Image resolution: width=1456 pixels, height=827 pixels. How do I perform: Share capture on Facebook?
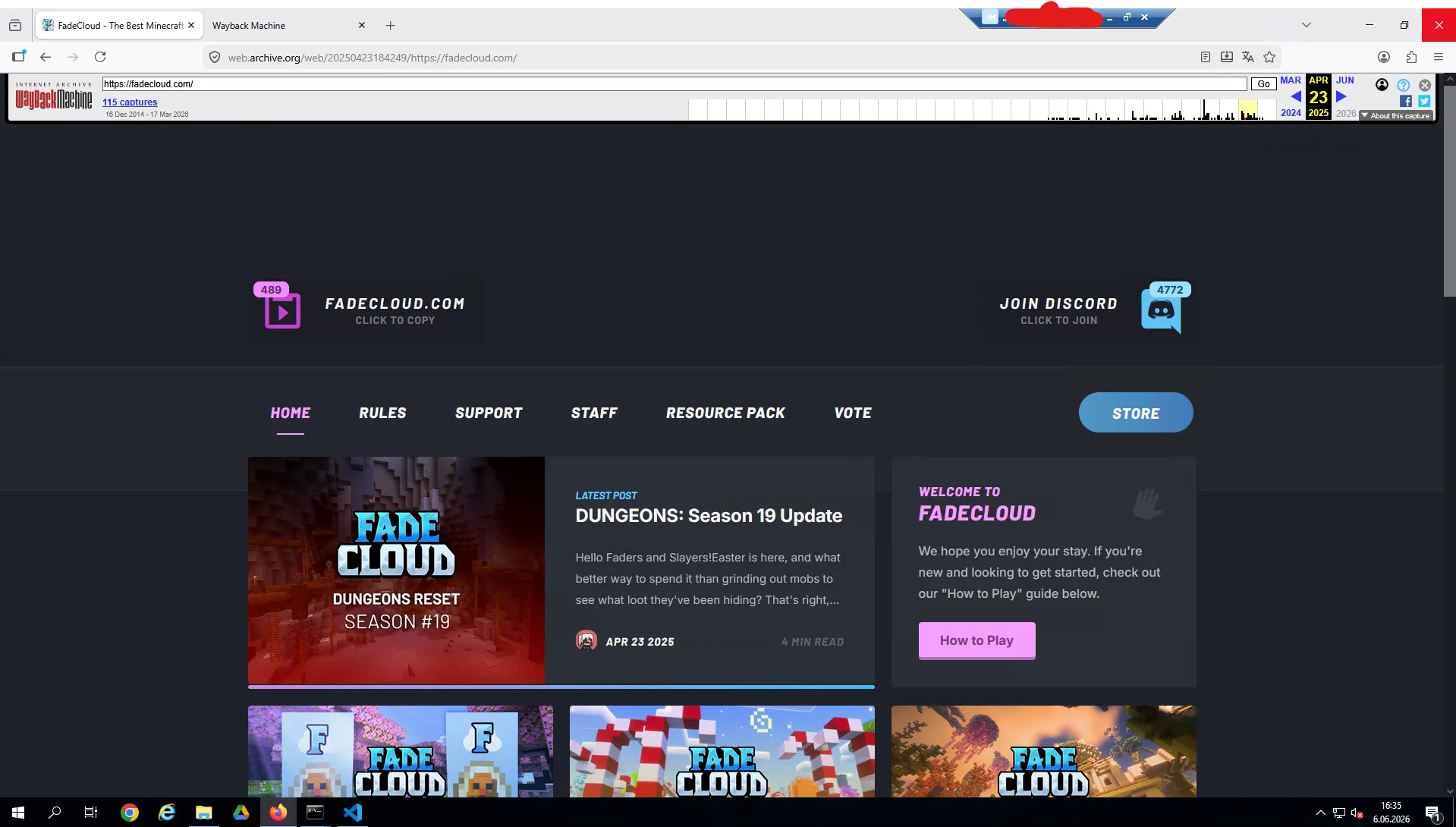pos(1406,101)
